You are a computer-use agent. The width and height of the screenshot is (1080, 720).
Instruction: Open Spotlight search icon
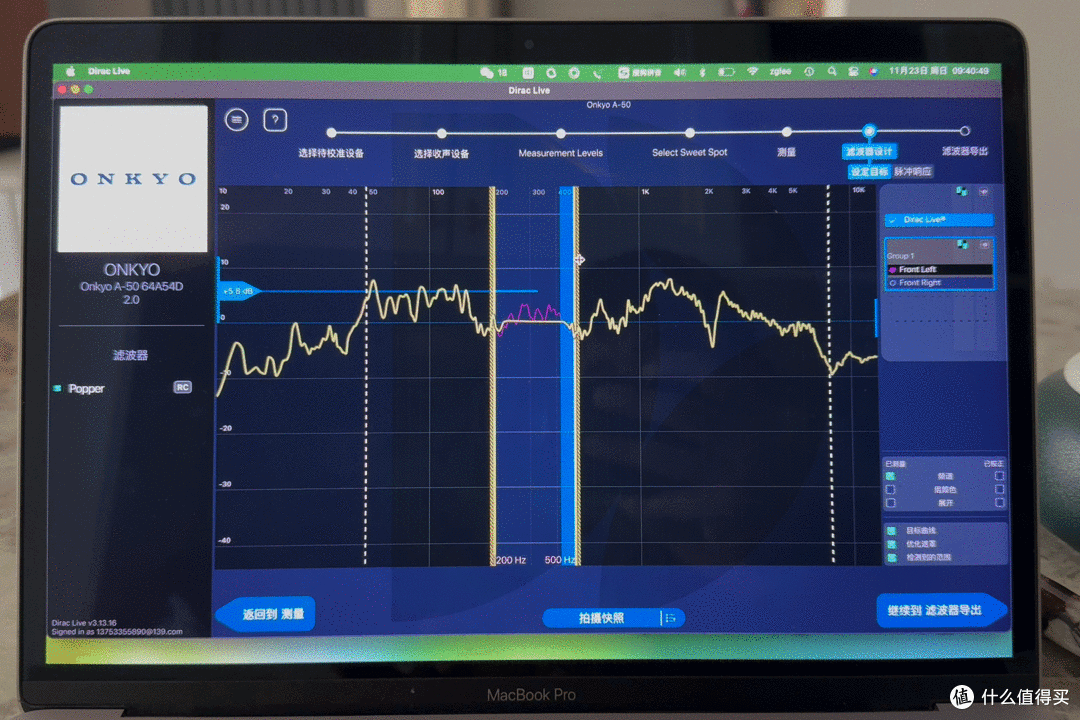(832, 71)
